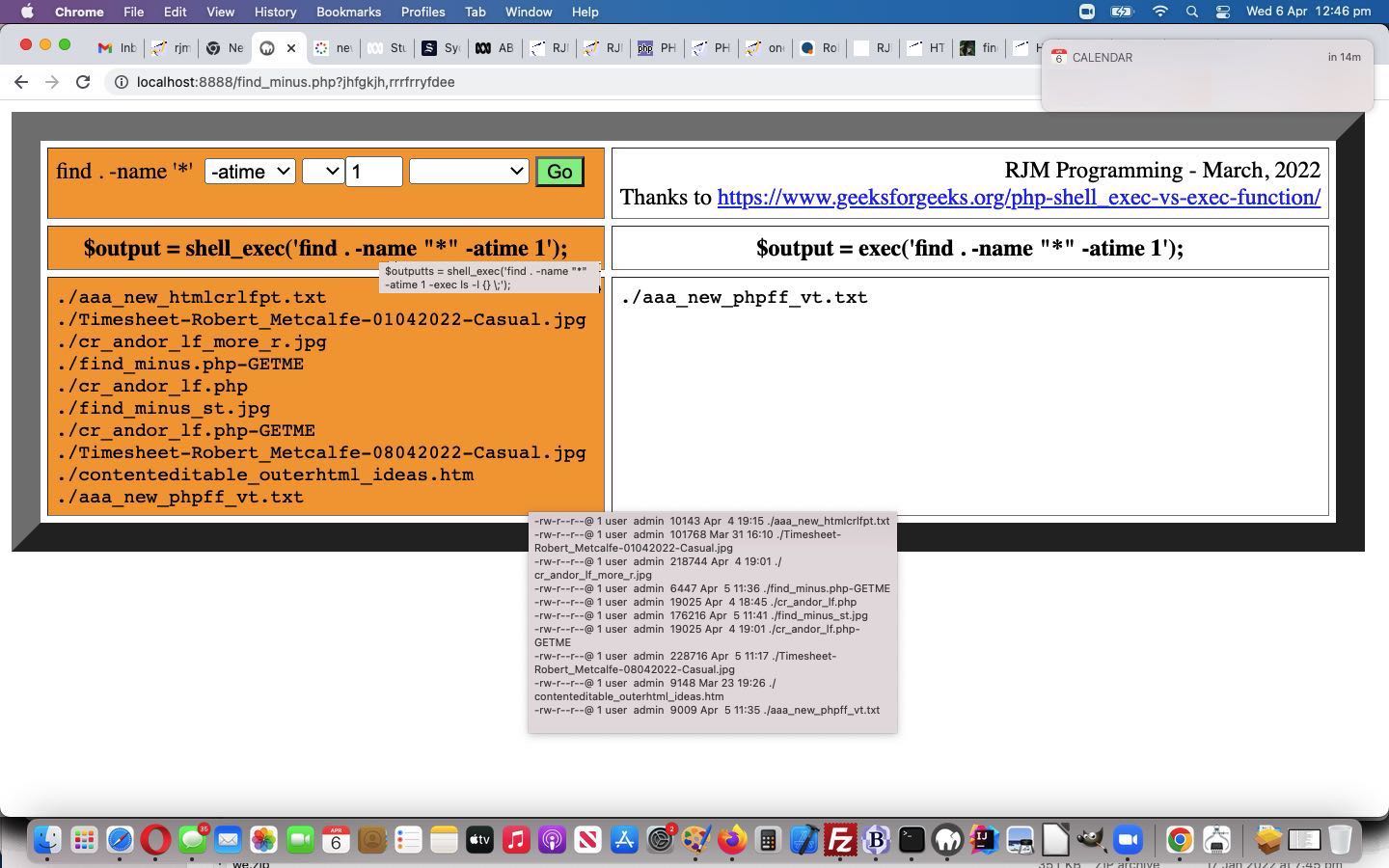This screenshot has width=1389, height=868.
Task: Go back using the browser back arrow
Action: tap(21, 82)
